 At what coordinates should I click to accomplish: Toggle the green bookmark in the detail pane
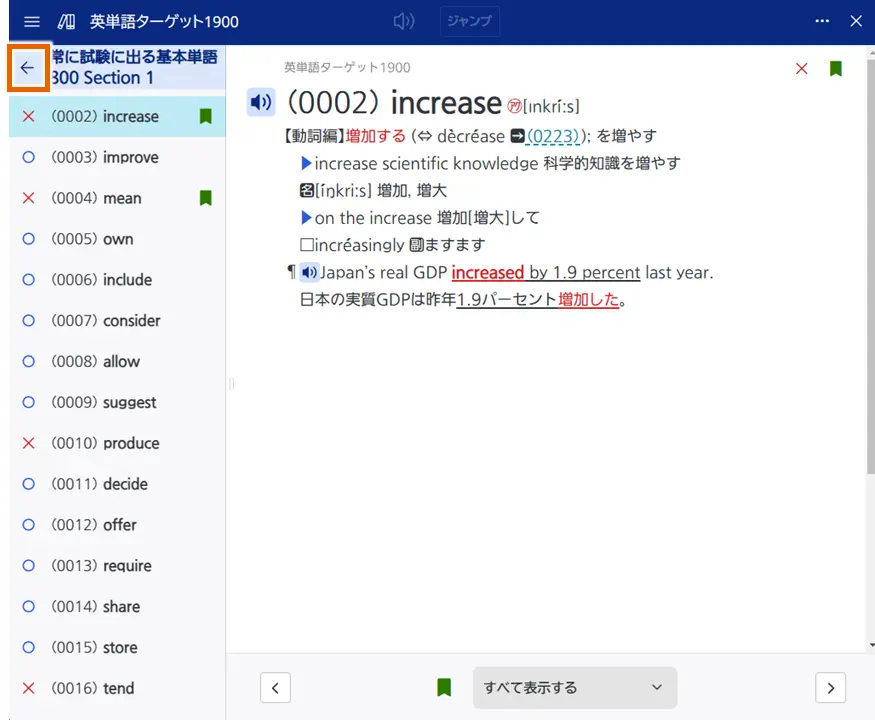(836, 68)
